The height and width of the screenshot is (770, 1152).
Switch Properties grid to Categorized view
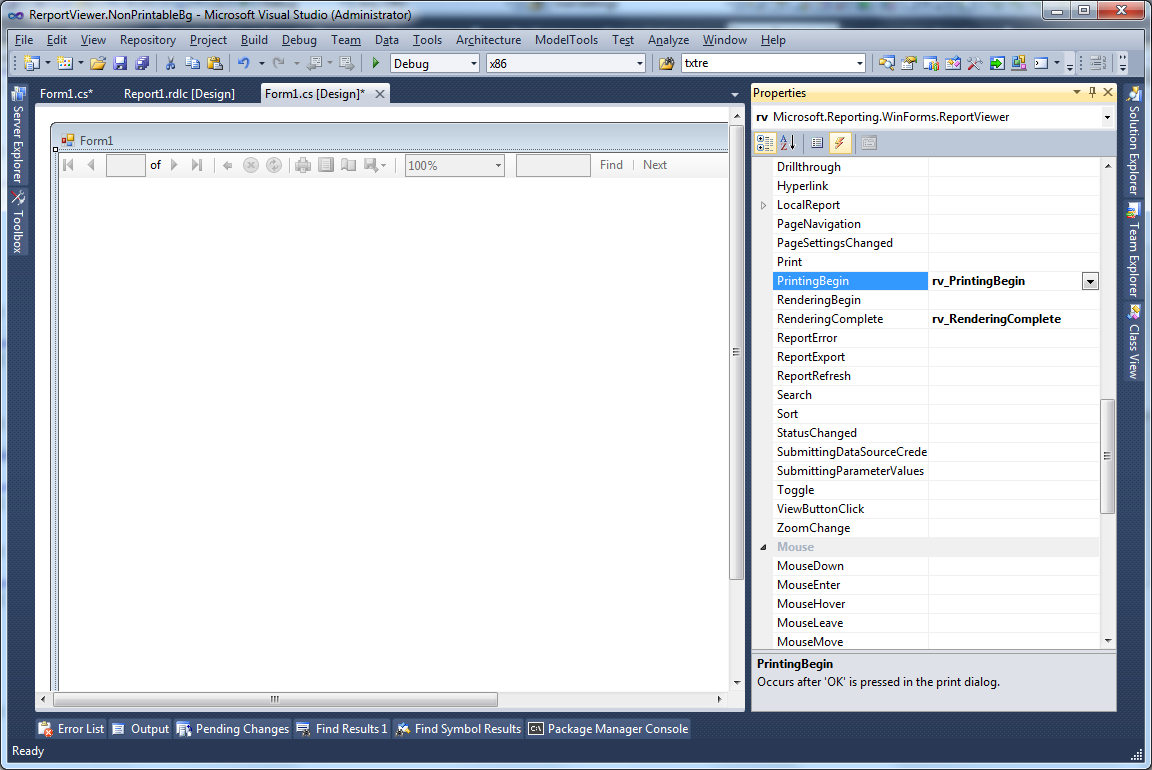coord(765,143)
